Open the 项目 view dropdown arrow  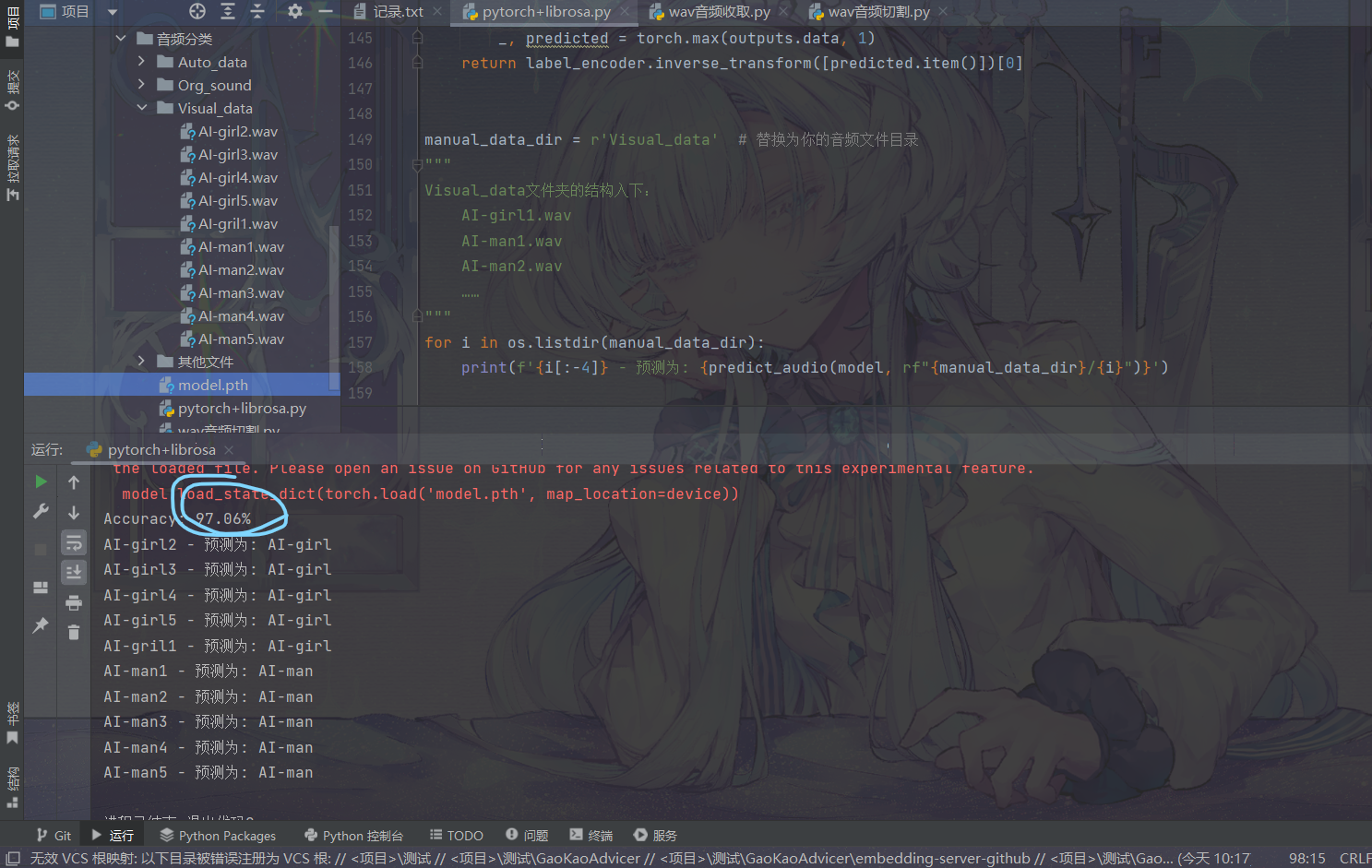click(113, 12)
